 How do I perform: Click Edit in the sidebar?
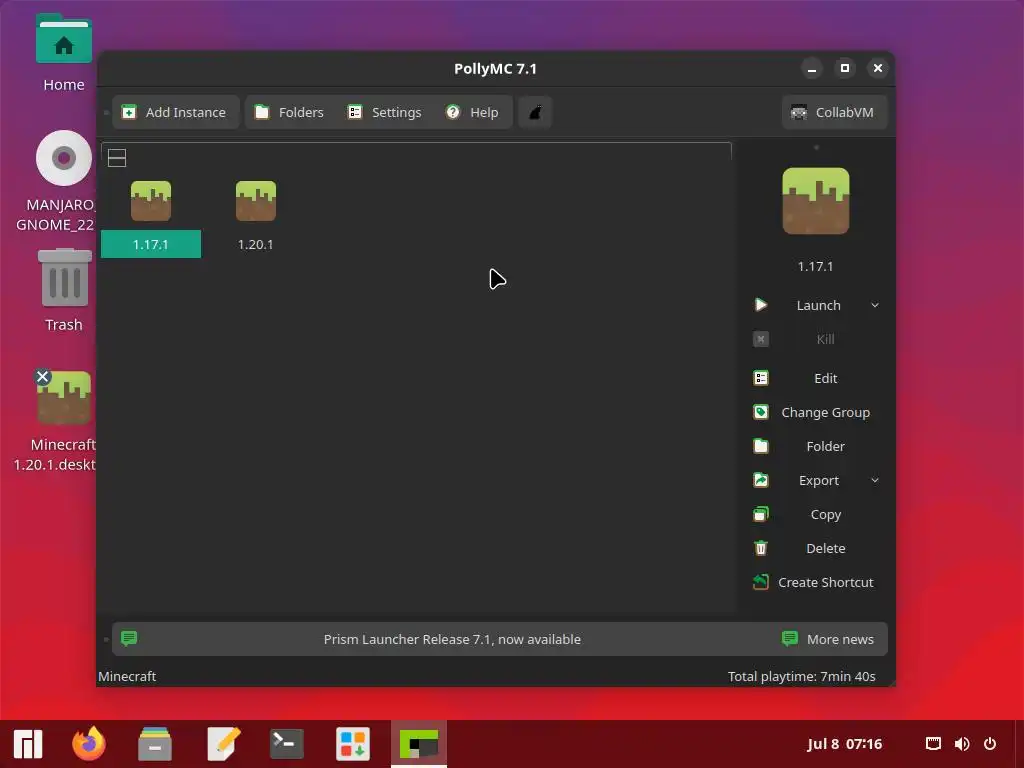[825, 378]
